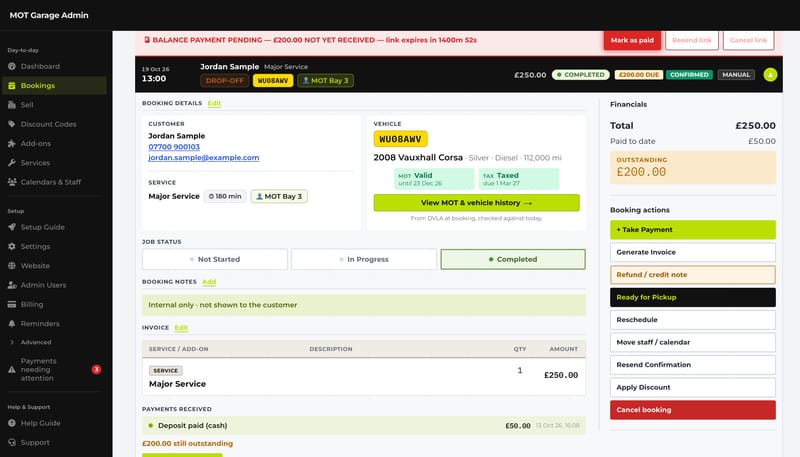Click the MOT Bay 3 chip under Service
The width and height of the screenshot is (800, 457).
tap(279, 196)
